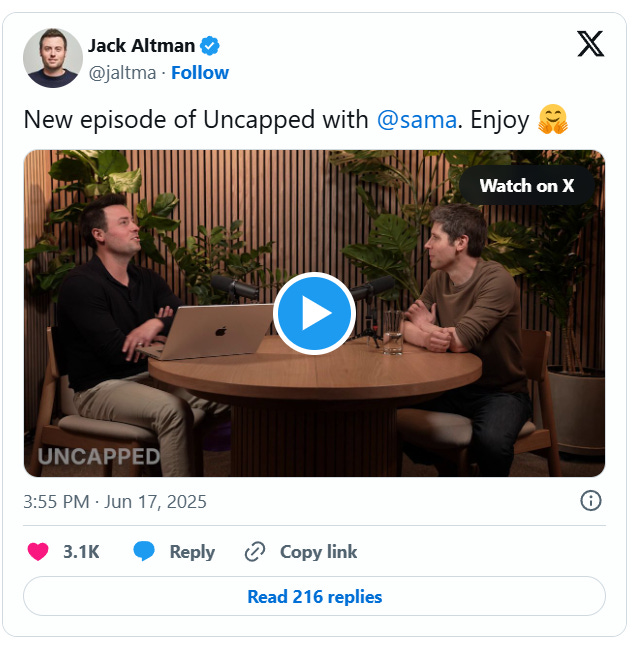
Task: Open Jack Altman's profile picture
Action: click(x=53, y=58)
